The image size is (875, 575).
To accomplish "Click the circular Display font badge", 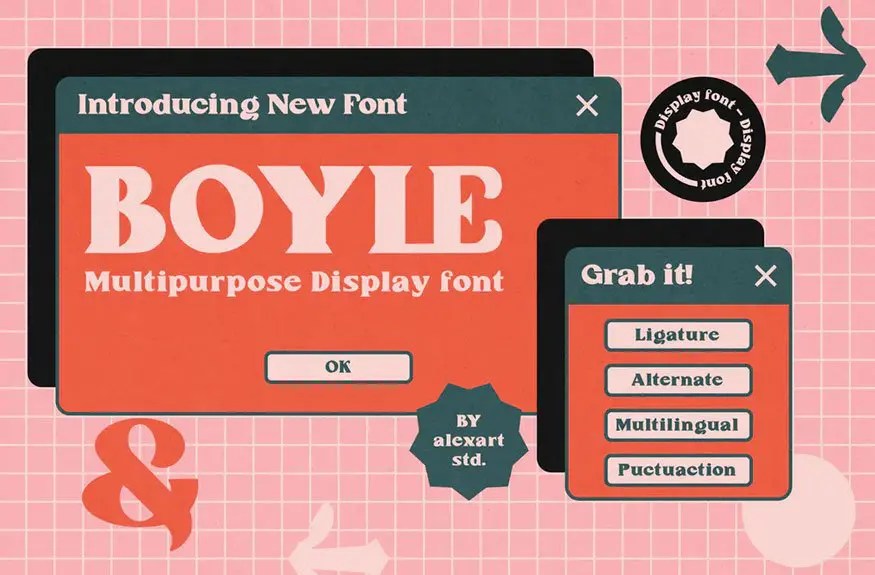I will click(703, 139).
